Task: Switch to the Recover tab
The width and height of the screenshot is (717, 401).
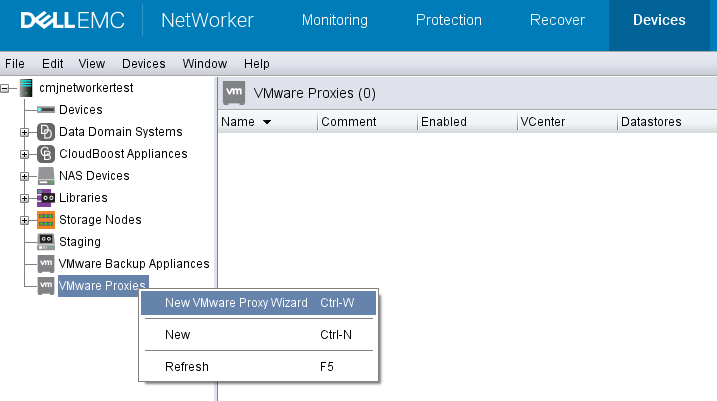Action: [x=557, y=20]
